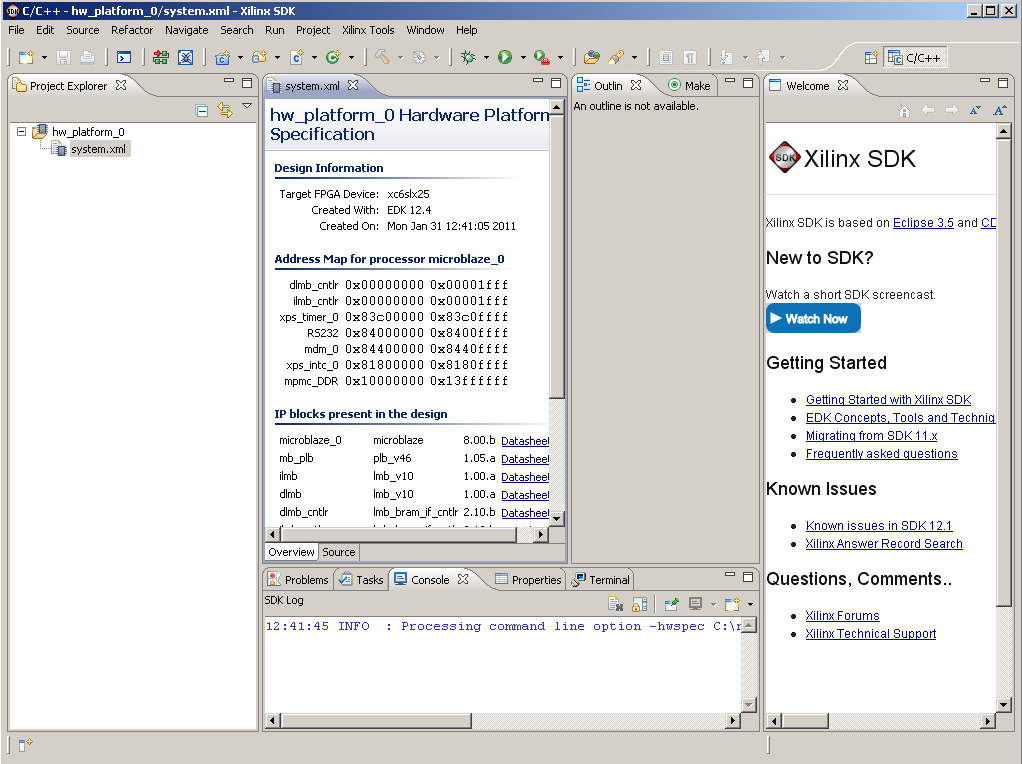Click the Watch Now button
Screen dimensions: 1022x764
coord(813,319)
